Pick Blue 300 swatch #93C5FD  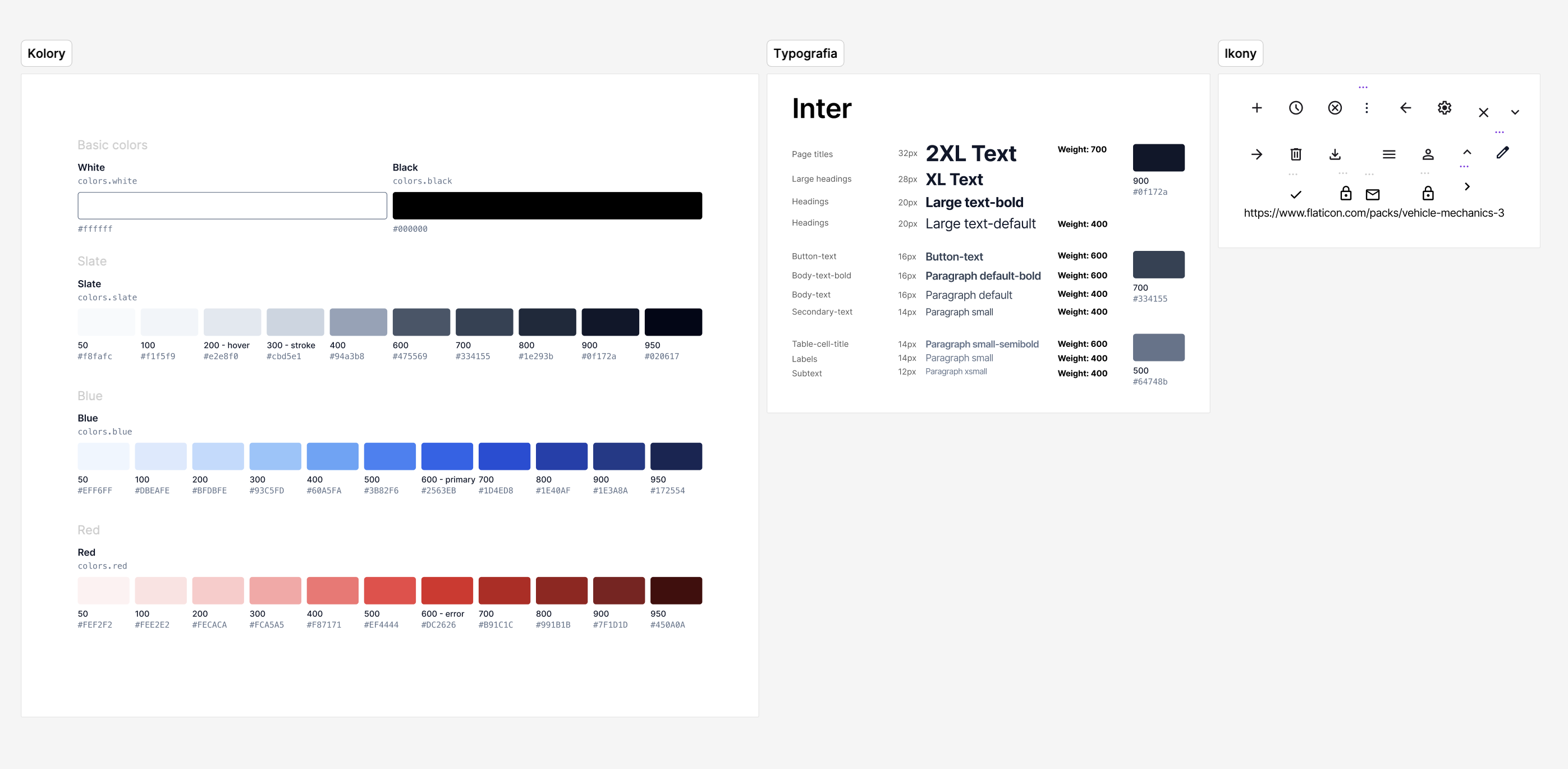275,457
